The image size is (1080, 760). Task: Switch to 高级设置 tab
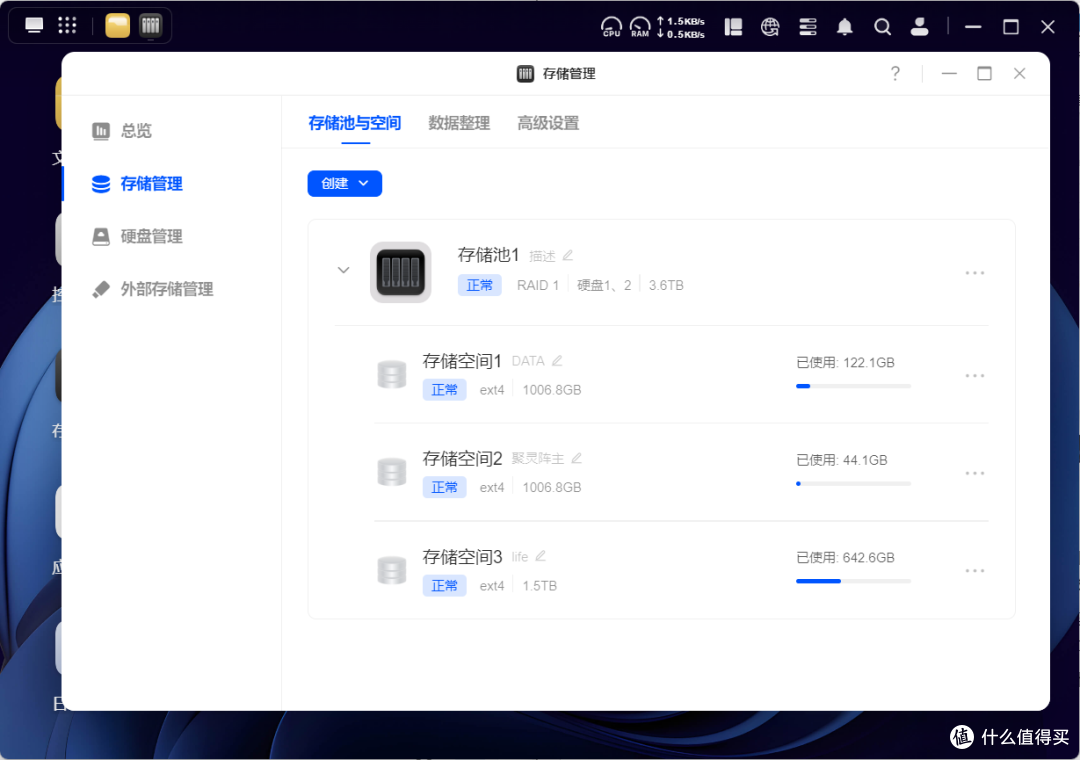pyautogui.click(x=548, y=123)
